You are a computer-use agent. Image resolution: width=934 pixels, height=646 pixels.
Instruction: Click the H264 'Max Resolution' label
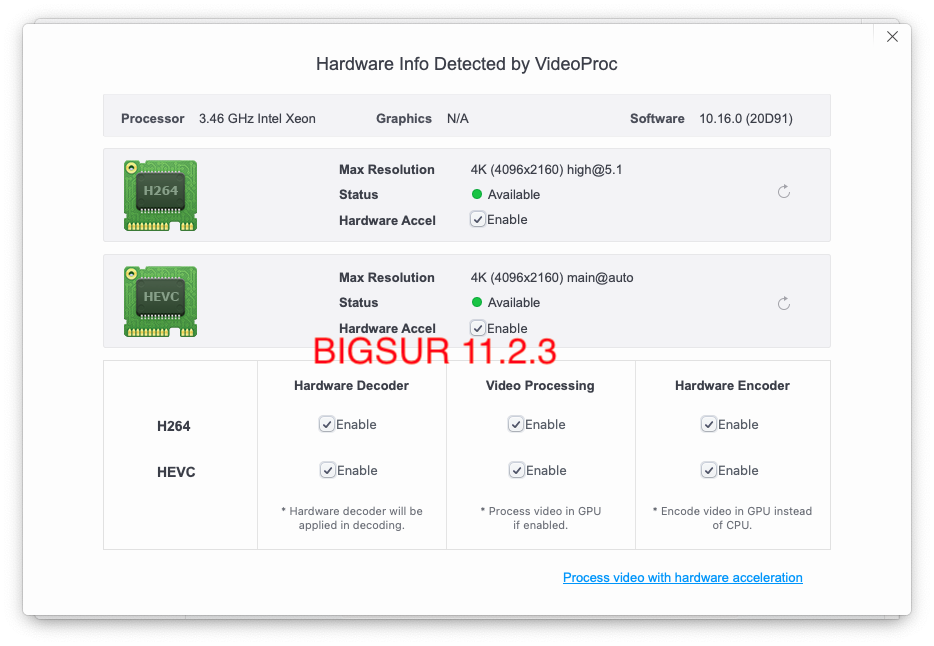(x=387, y=170)
